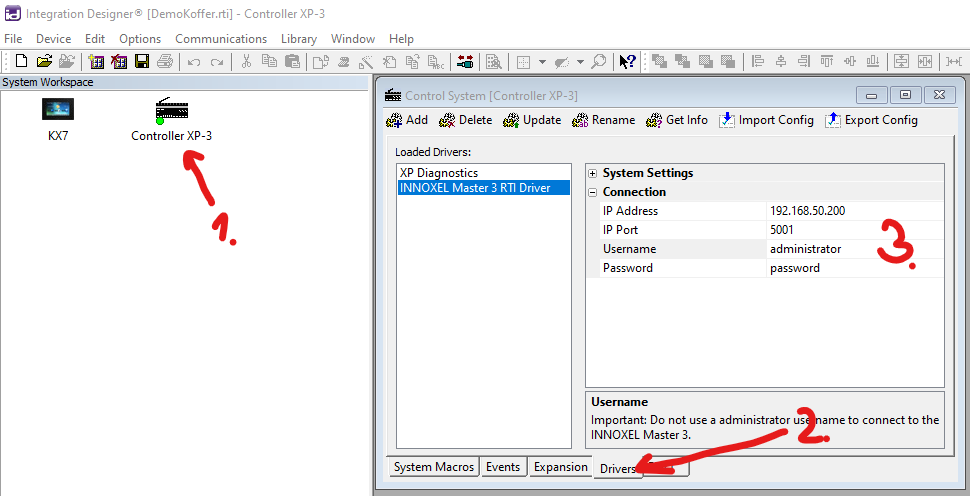The width and height of the screenshot is (970, 496).
Task: Click the Undo arrow icon
Action: (x=194, y=62)
